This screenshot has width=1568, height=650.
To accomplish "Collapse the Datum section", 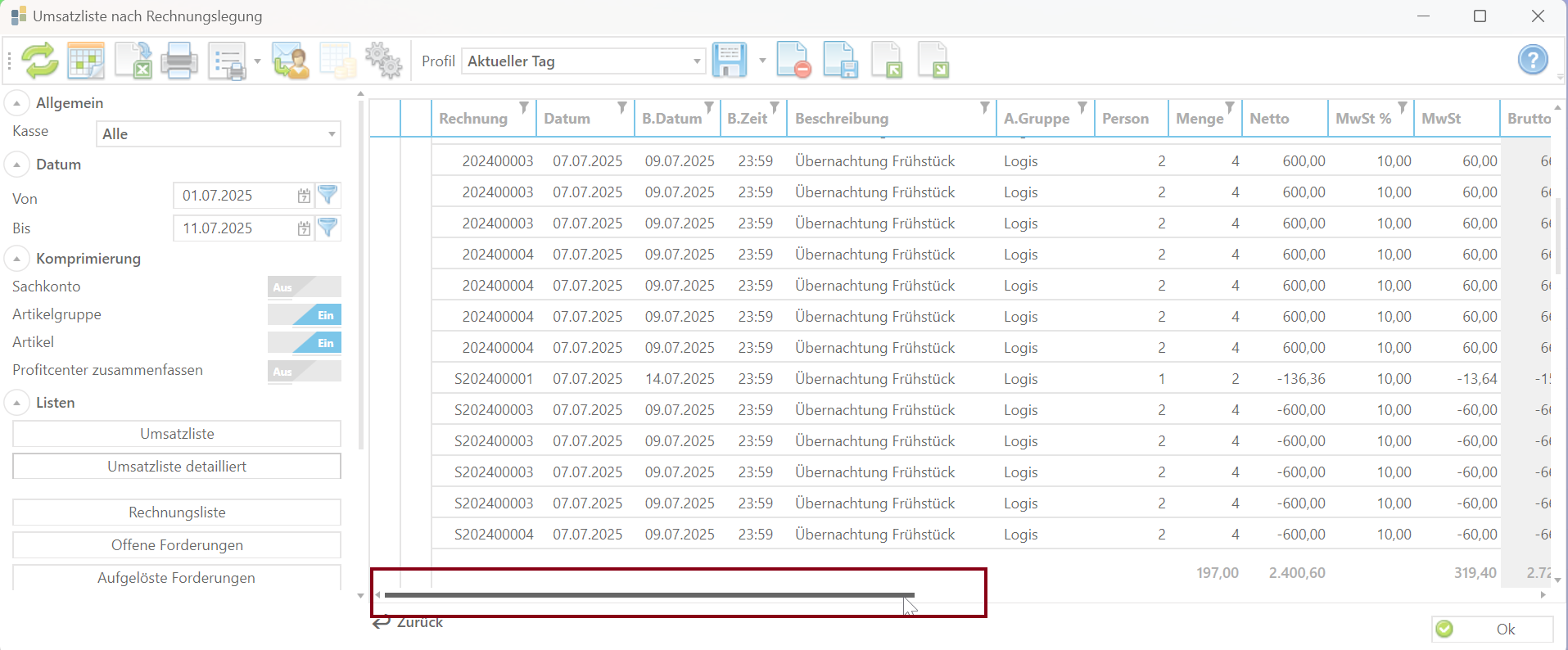I will (x=16, y=165).
